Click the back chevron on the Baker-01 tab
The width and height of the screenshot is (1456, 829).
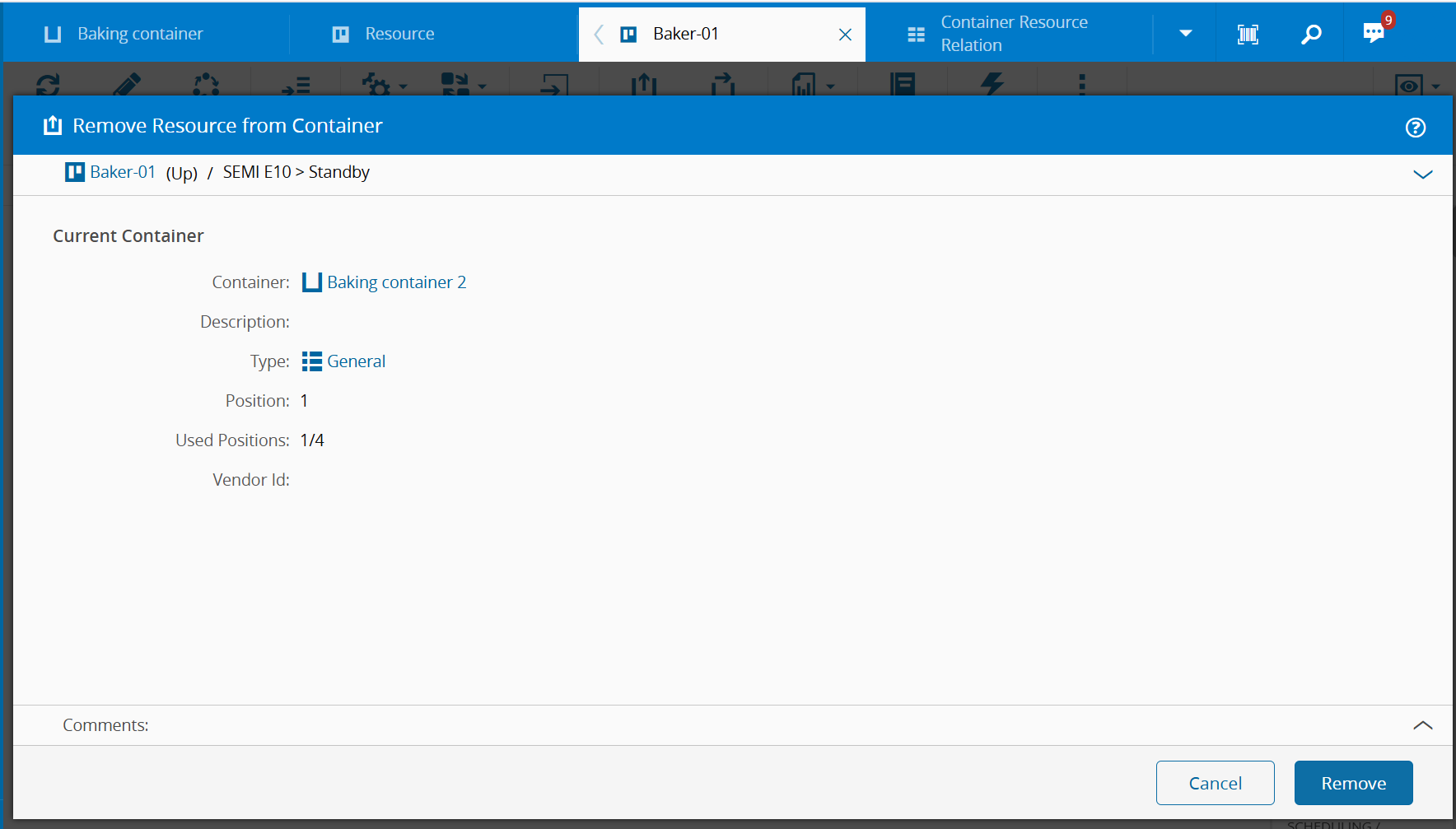[599, 35]
